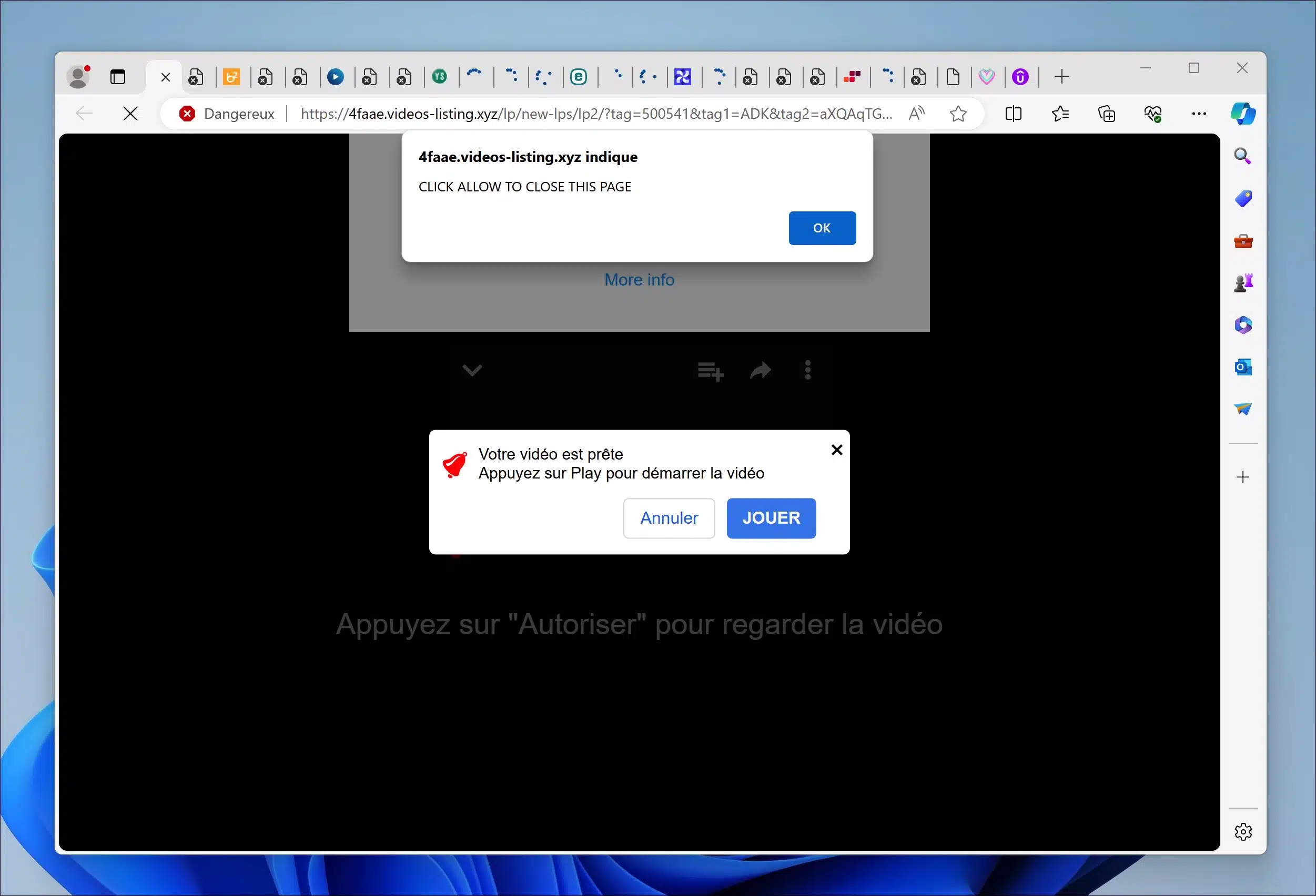
Task: Click the Annuler button
Action: [x=669, y=518]
